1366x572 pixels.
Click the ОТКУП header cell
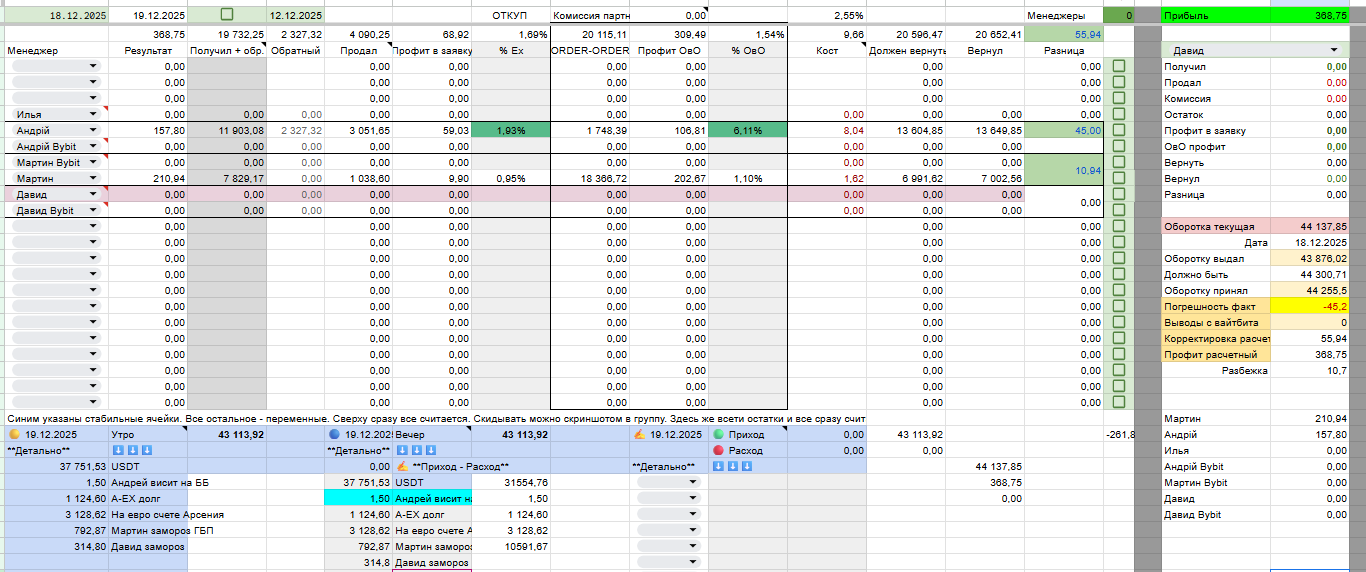point(510,15)
